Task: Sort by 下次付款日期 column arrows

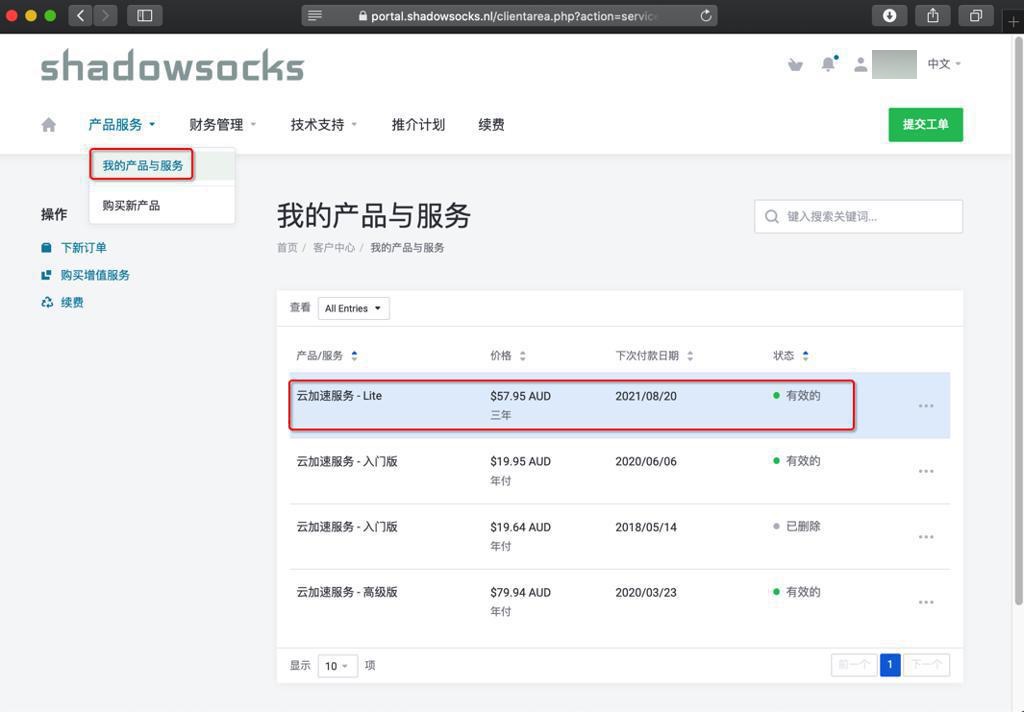Action: [690, 355]
